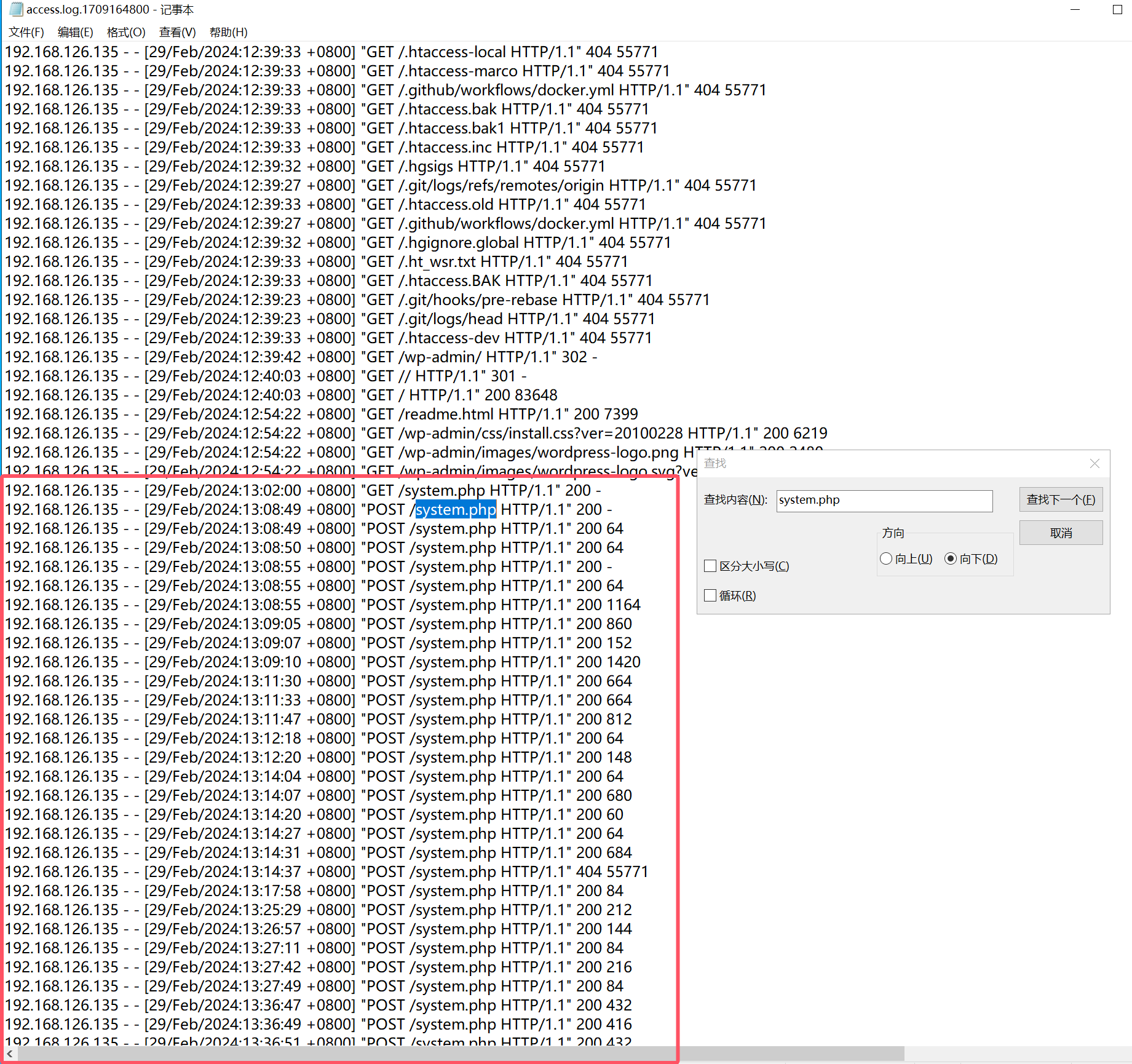
Task: Open the 帮助(H) menu
Action: click(228, 32)
